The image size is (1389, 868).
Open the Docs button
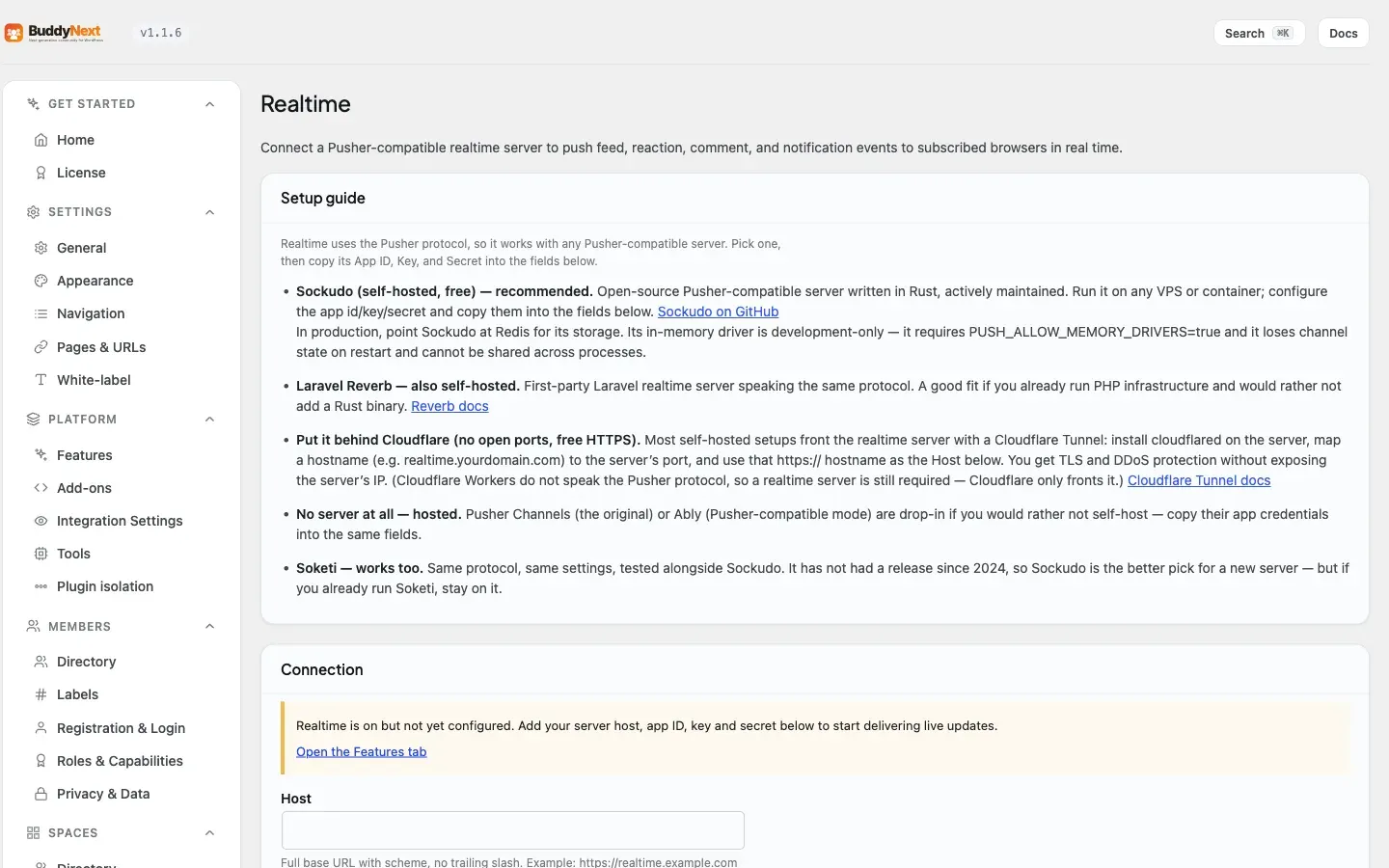(x=1343, y=33)
